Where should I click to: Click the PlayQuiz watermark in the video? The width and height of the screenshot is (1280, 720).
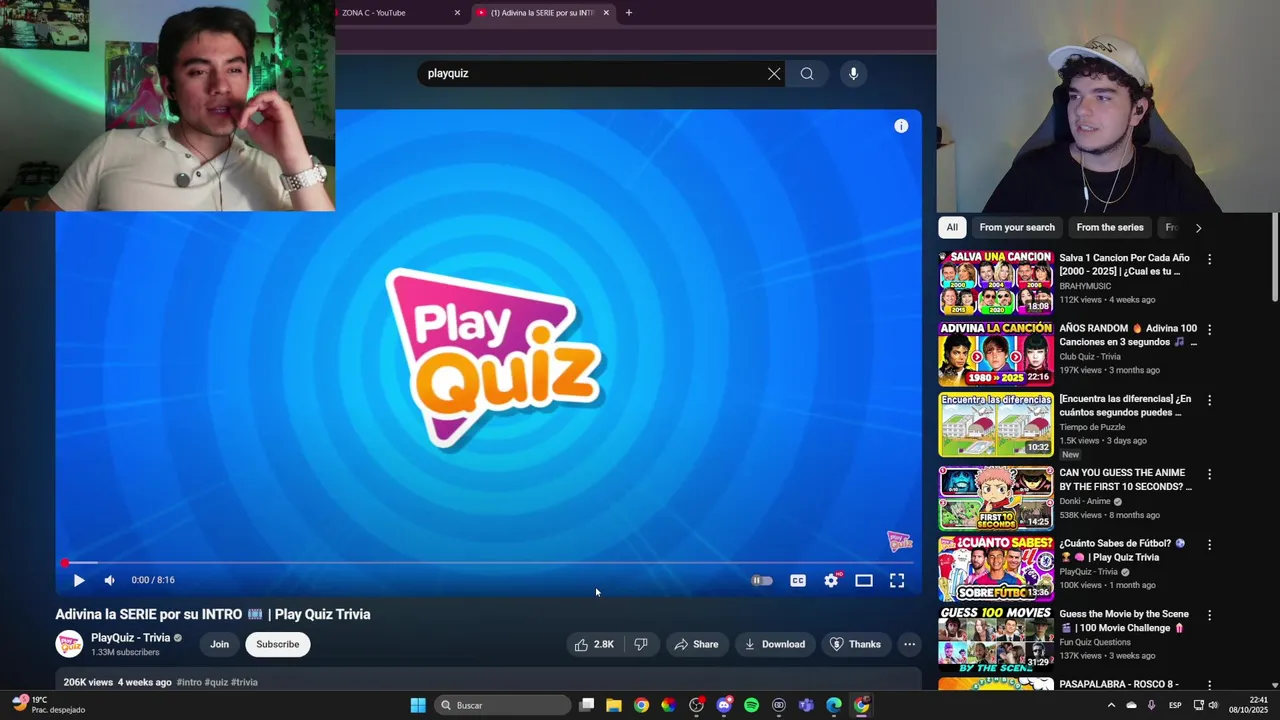coord(900,541)
